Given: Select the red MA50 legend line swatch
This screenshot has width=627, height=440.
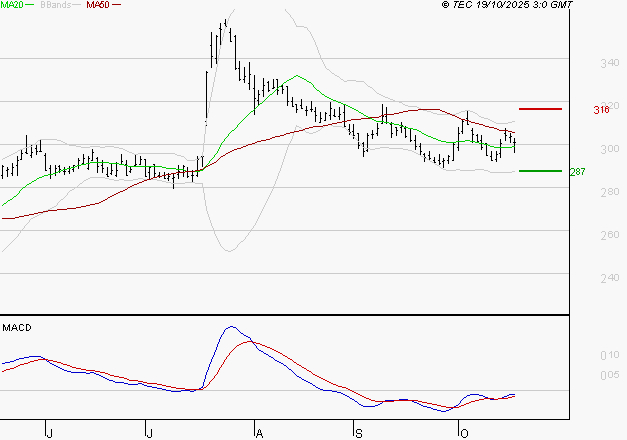Looking at the screenshot, I should 116,5.
